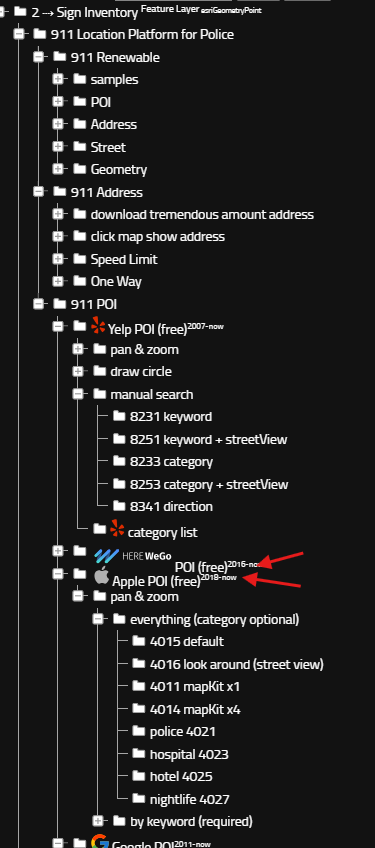Click the Apple logo icon
375x848 pixels.
pyautogui.click(x=101, y=575)
